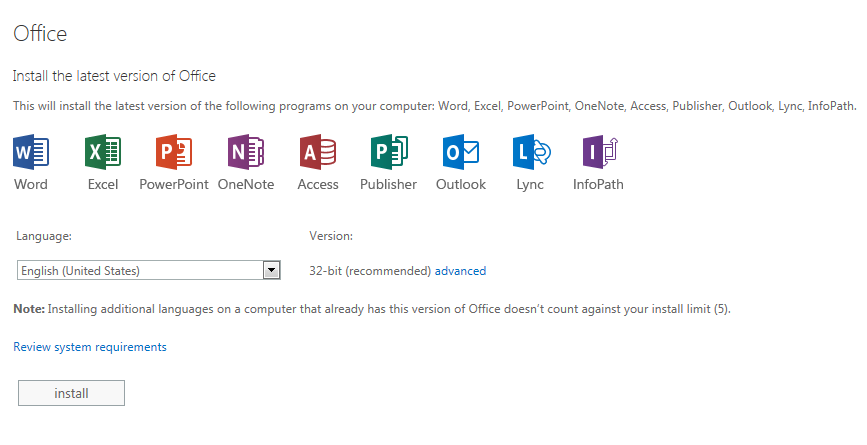Click the Word application icon

coord(31,152)
